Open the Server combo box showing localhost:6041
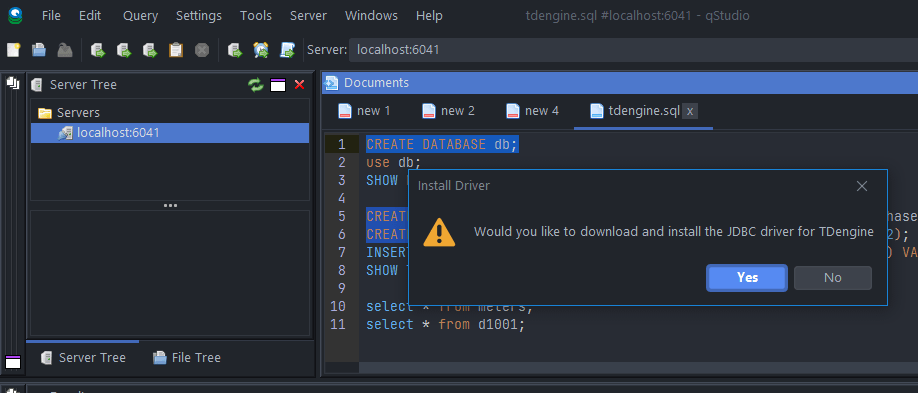The image size is (918, 393). coord(633,50)
